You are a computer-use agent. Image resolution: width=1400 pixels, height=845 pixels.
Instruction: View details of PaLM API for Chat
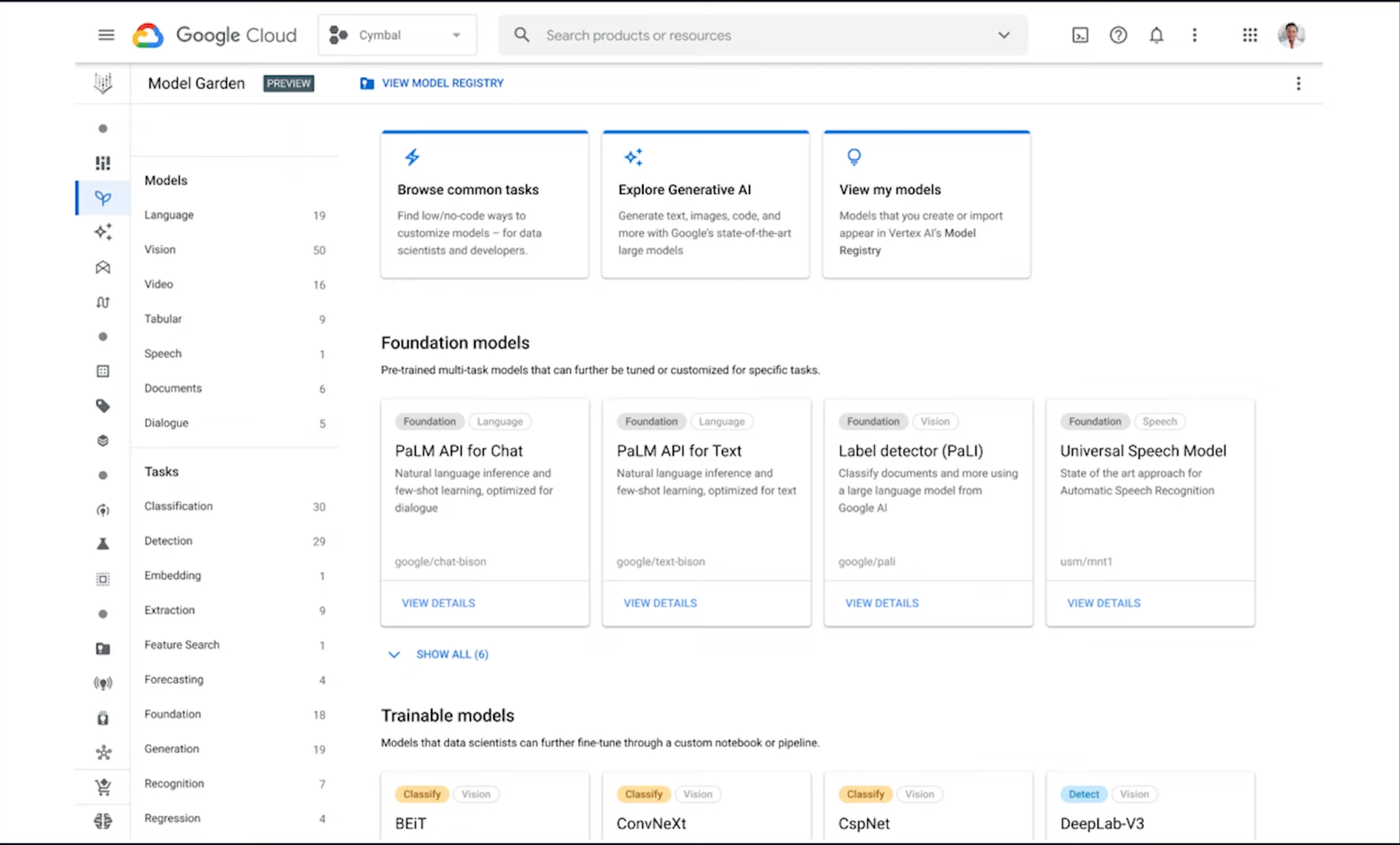(438, 603)
